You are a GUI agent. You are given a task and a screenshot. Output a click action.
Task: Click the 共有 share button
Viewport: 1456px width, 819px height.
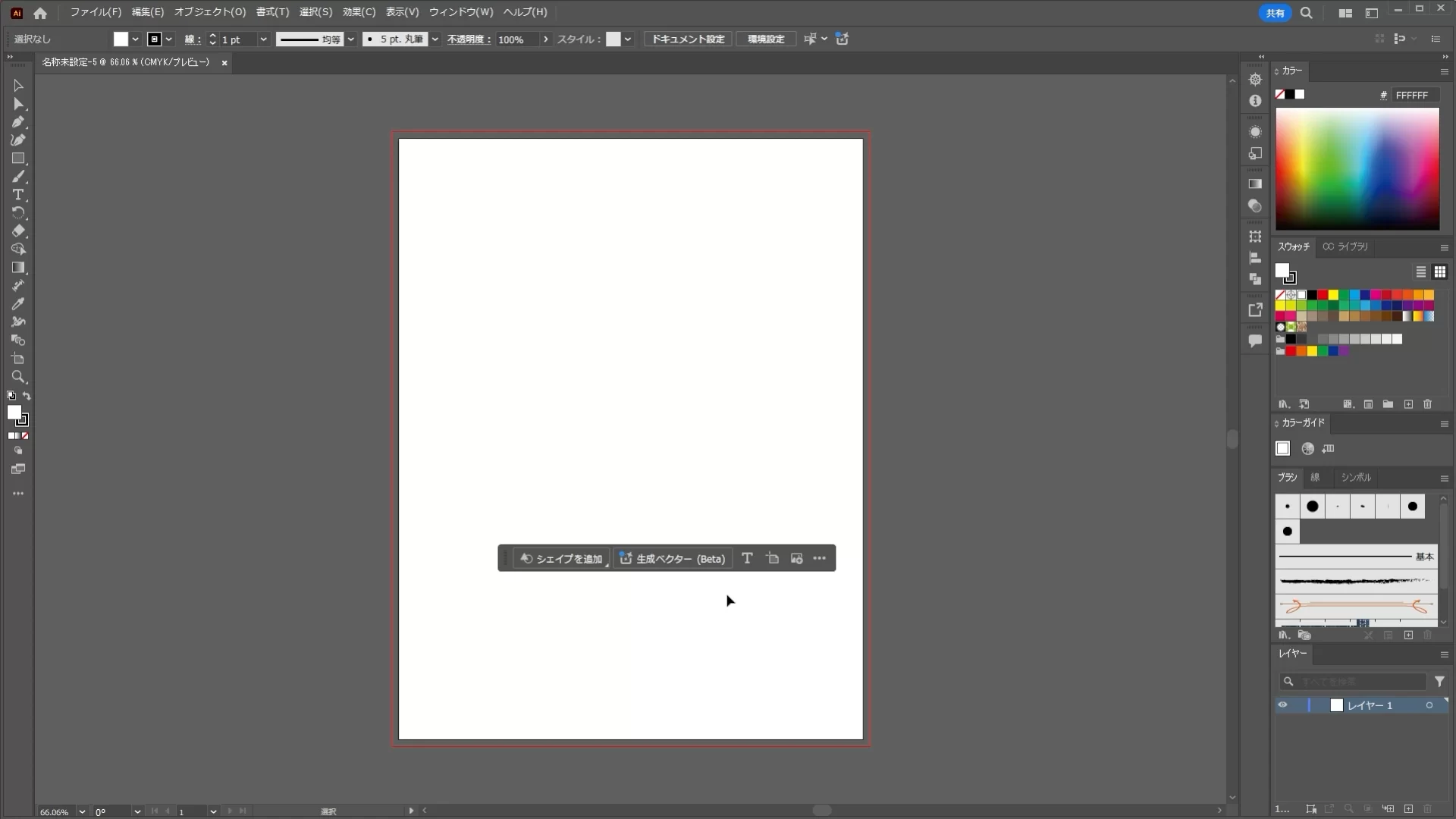(x=1275, y=13)
